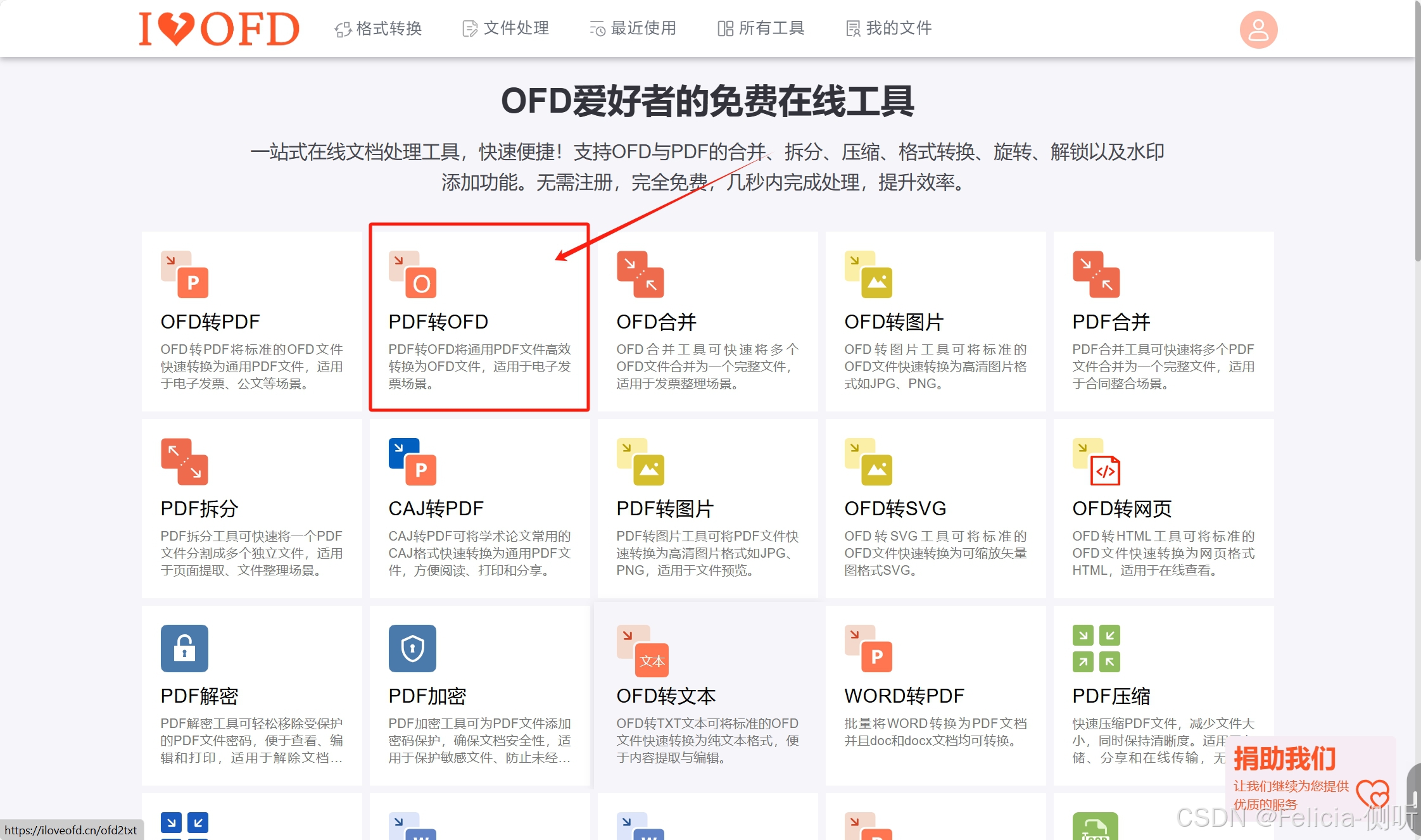Click the IOFD logo

(218, 28)
